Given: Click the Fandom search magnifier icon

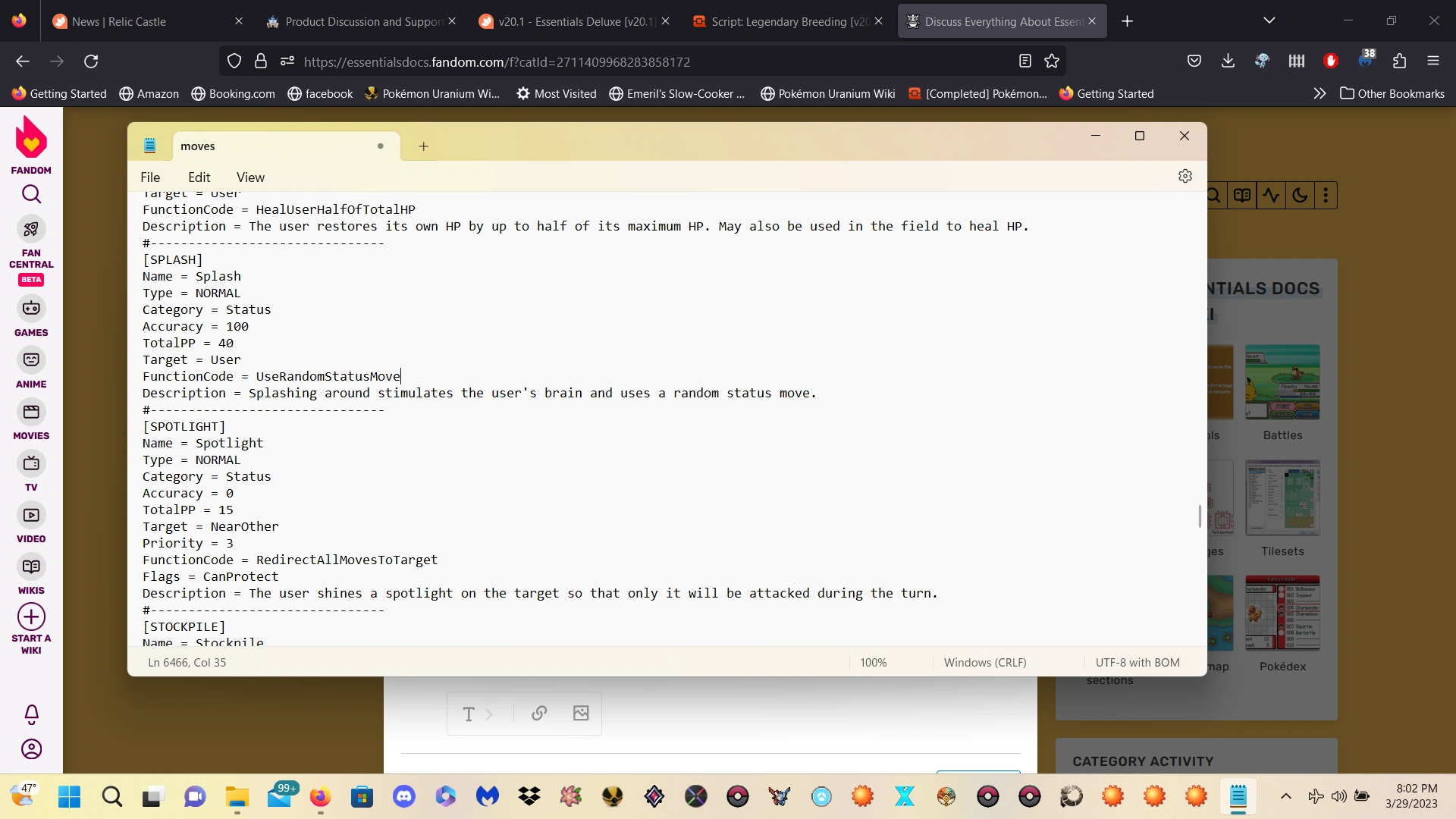Looking at the screenshot, I should [31, 194].
